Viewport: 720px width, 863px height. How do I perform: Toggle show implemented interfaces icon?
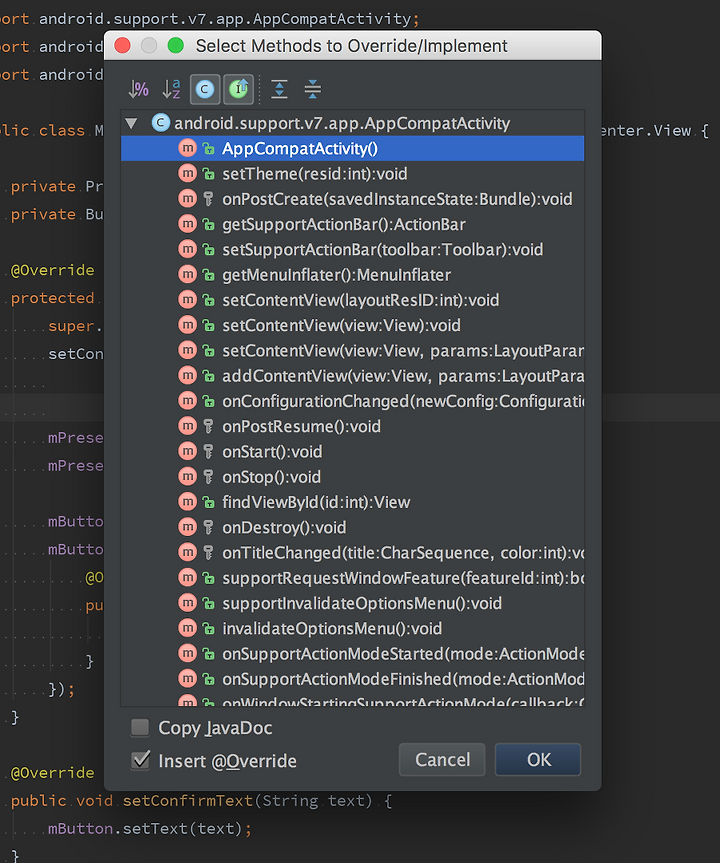[238, 89]
